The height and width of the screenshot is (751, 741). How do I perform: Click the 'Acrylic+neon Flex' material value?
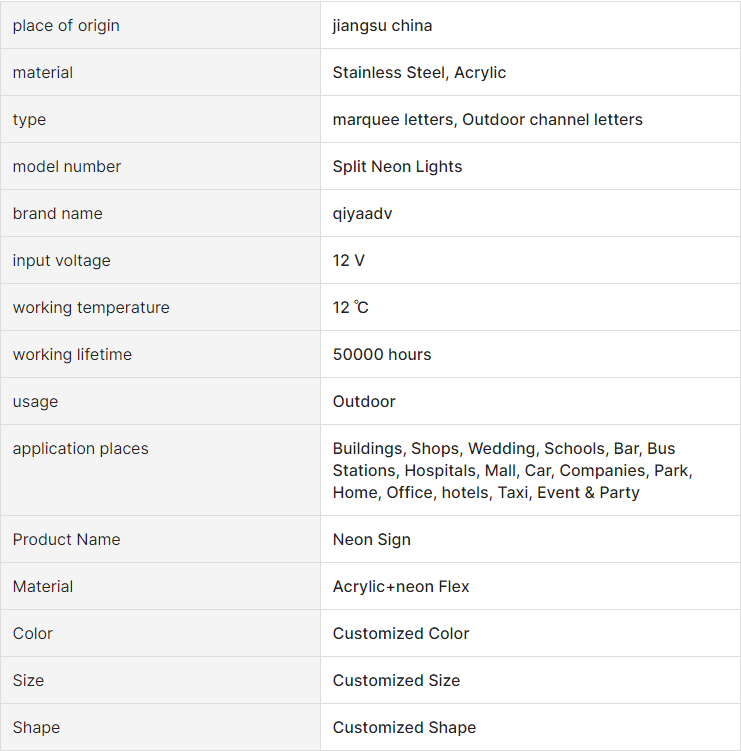point(401,587)
